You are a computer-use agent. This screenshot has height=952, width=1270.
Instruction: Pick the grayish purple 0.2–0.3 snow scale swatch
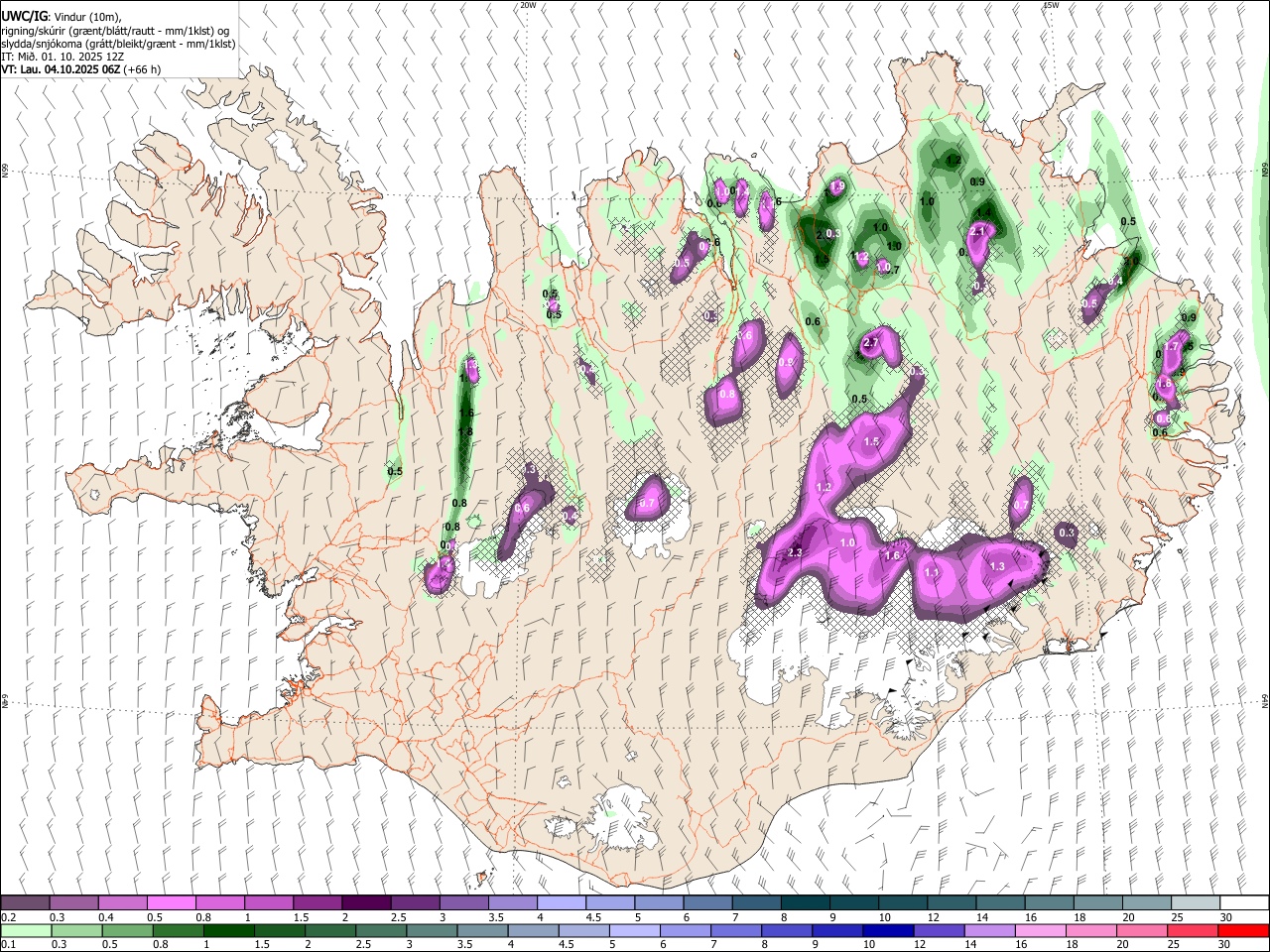(25, 902)
